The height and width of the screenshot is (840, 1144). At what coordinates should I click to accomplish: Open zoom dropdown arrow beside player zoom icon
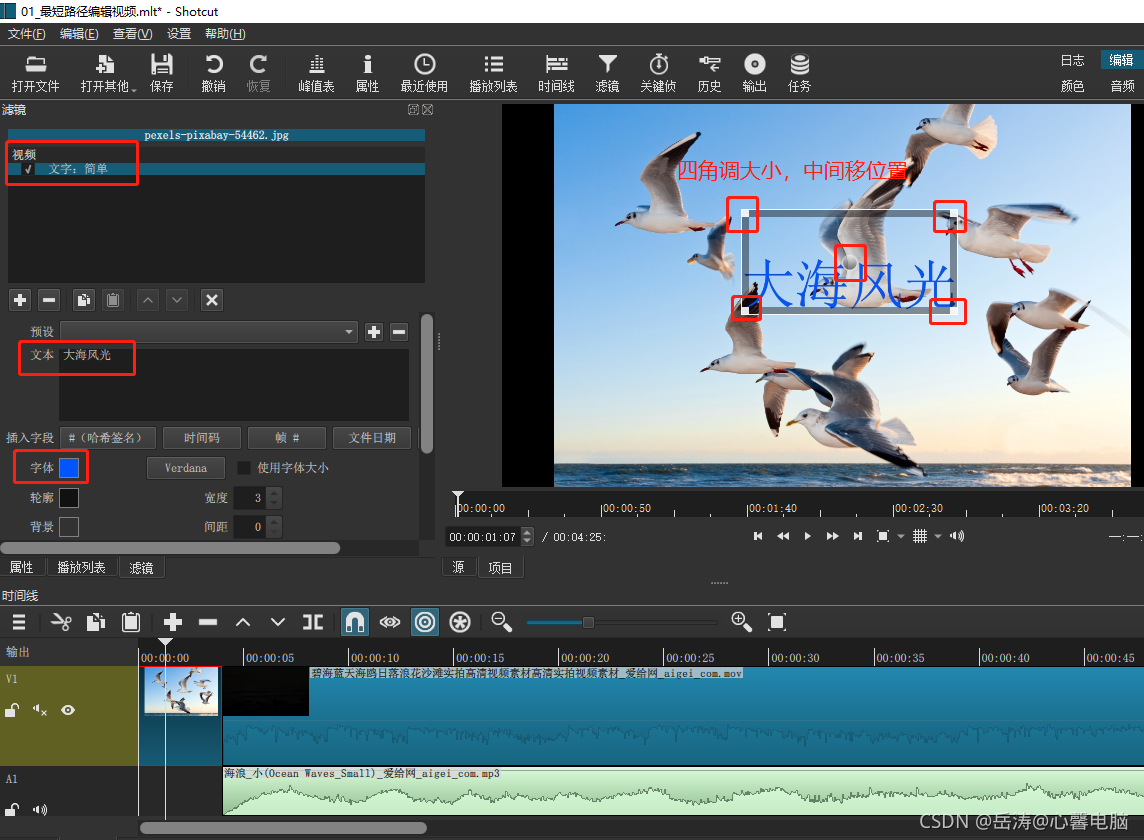pos(901,536)
